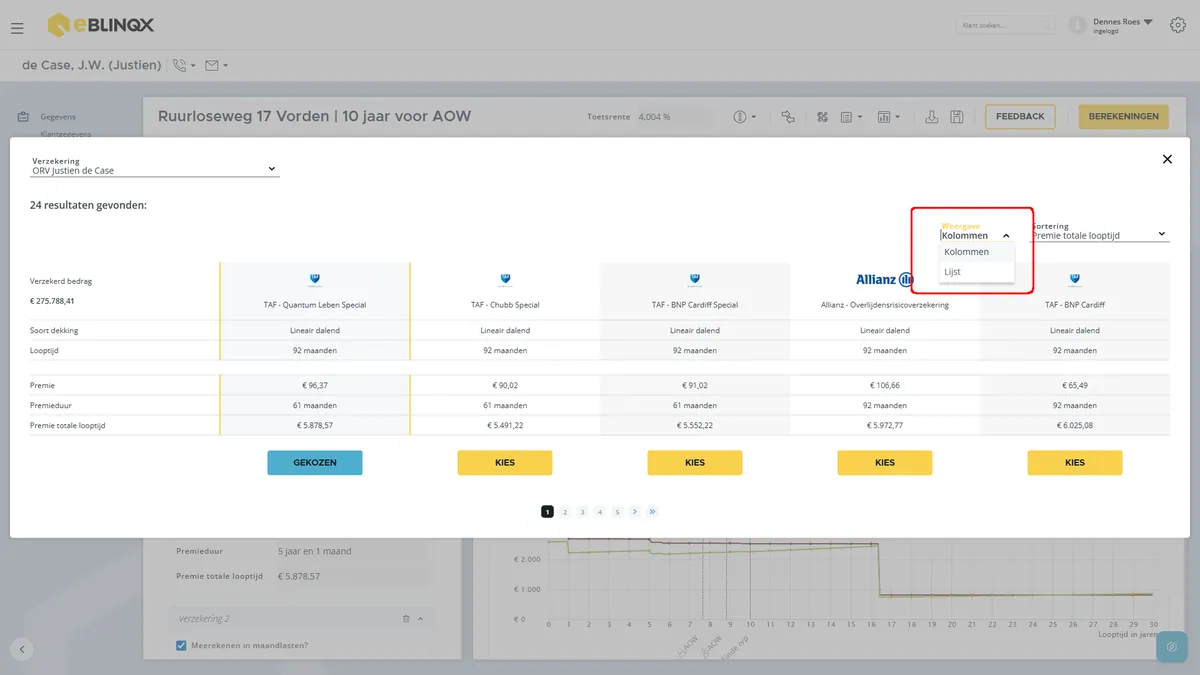The height and width of the screenshot is (675, 1200).
Task: Click the Toetsrente percentage field
Action: pyautogui.click(x=675, y=117)
